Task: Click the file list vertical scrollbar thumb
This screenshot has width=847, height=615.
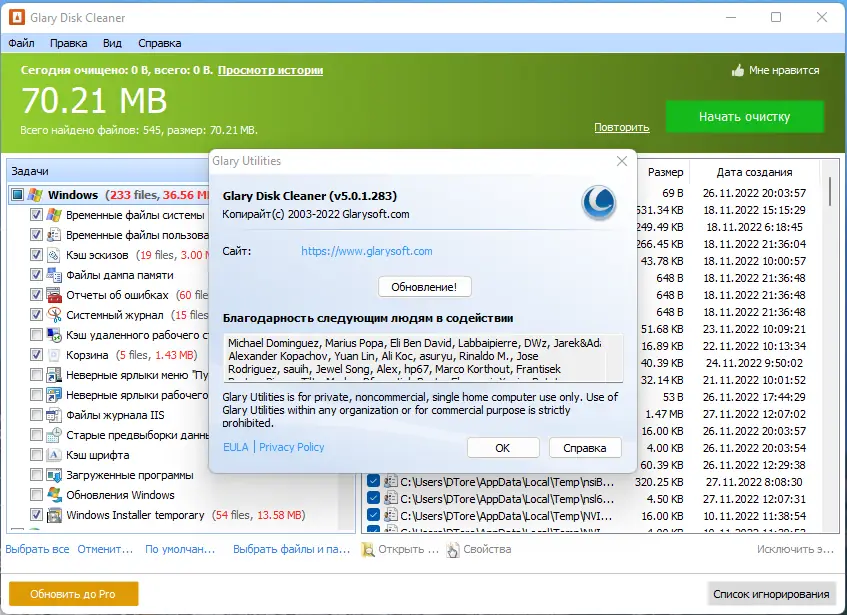Action: (x=830, y=191)
